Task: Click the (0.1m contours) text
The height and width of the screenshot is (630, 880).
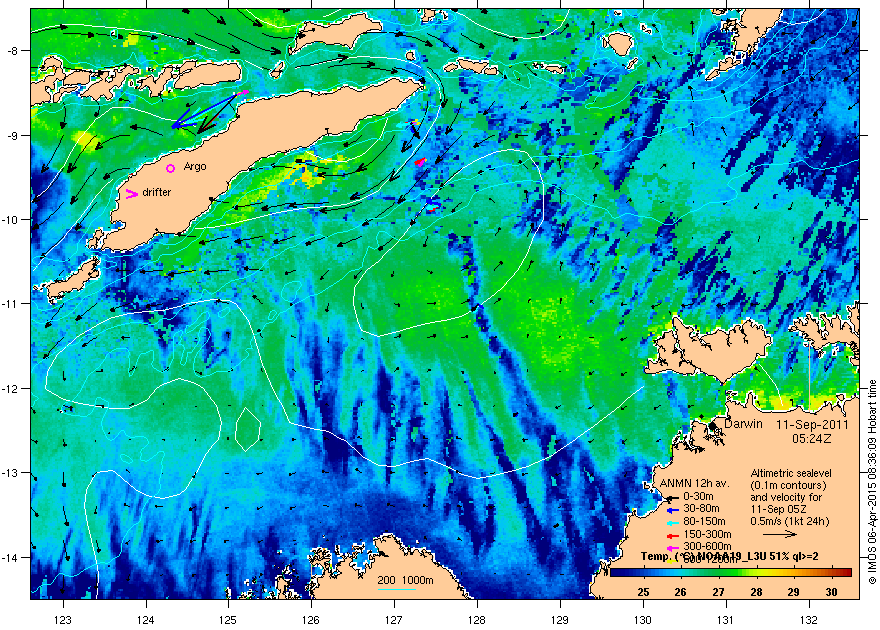Action: click(789, 485)
